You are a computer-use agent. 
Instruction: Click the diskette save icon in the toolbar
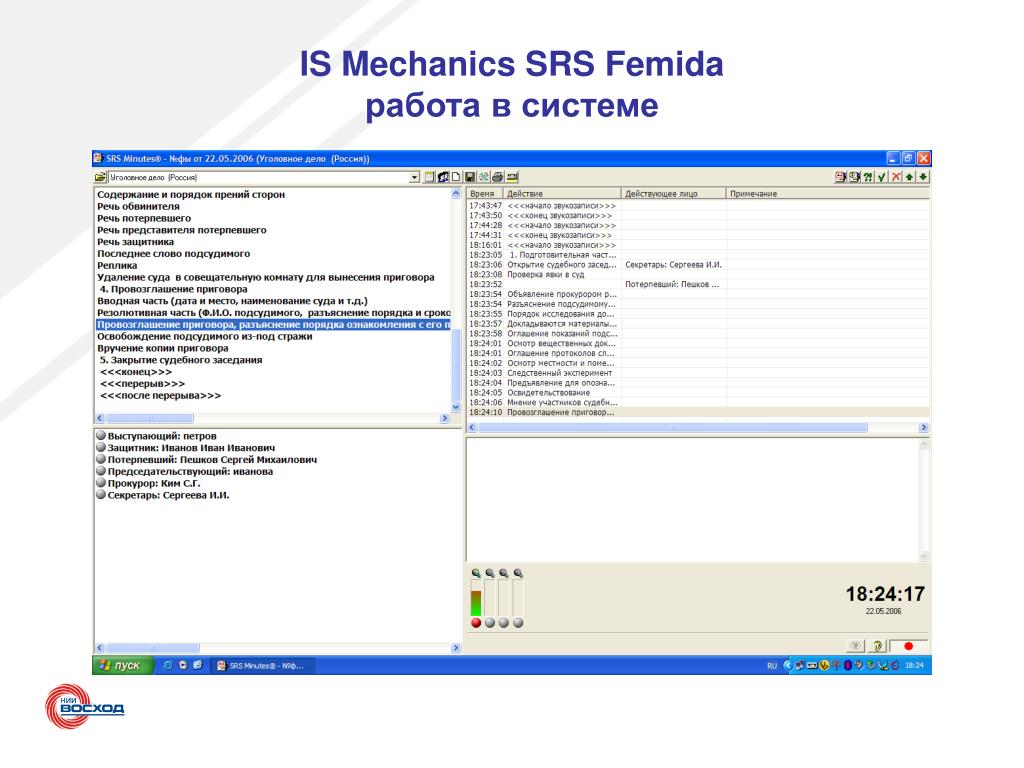pos(470,177)
